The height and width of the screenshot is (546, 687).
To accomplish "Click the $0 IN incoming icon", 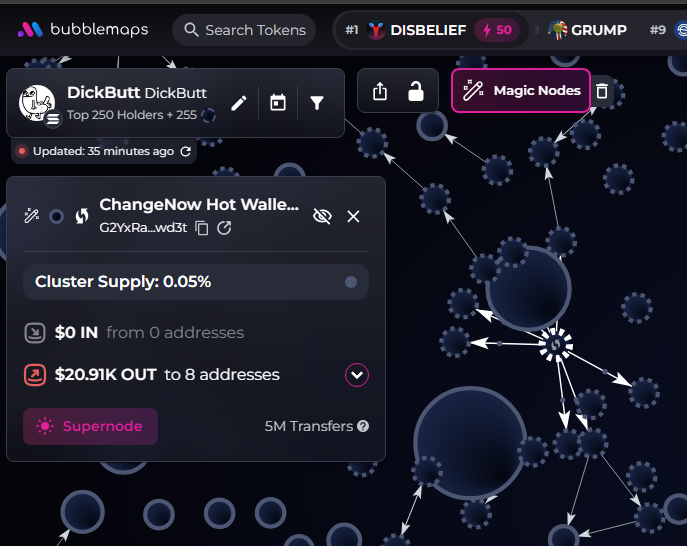I will 35,333.
